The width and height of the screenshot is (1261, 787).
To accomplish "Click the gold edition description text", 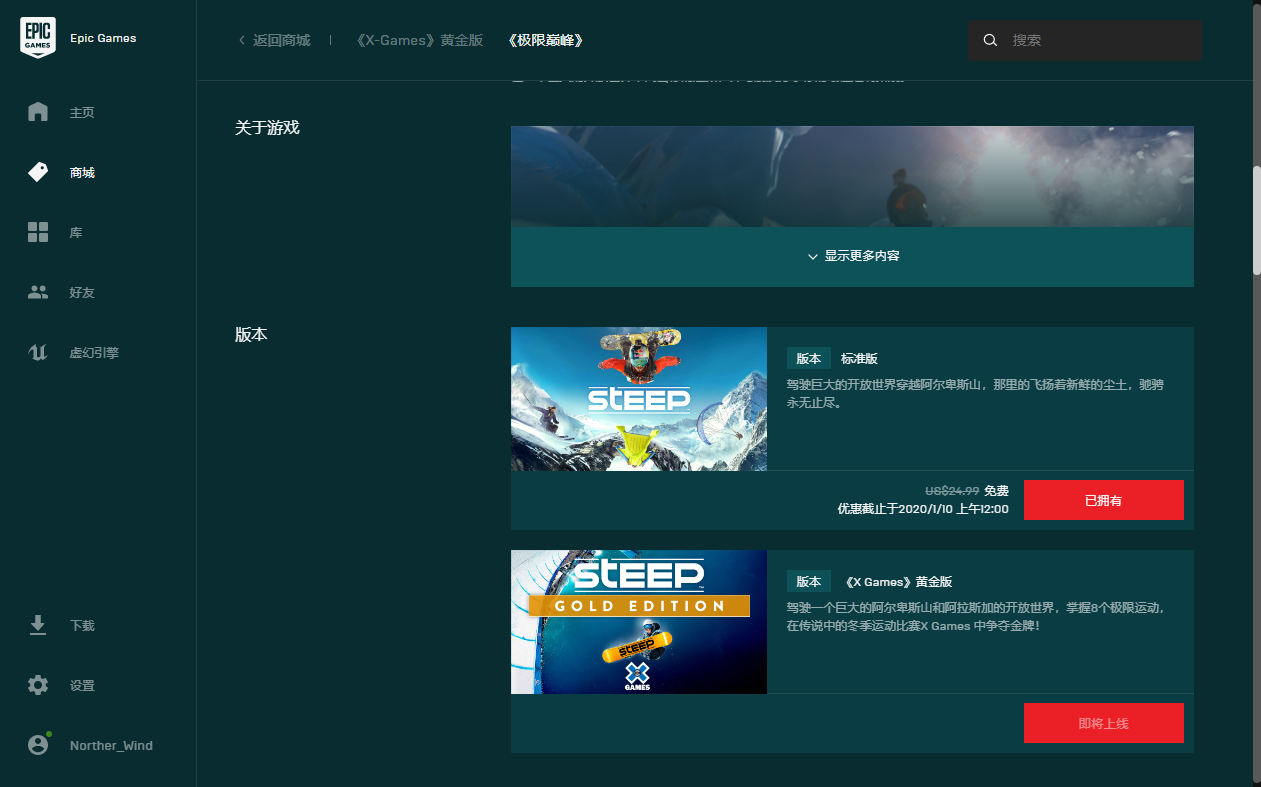I will [x=975, y=617].
